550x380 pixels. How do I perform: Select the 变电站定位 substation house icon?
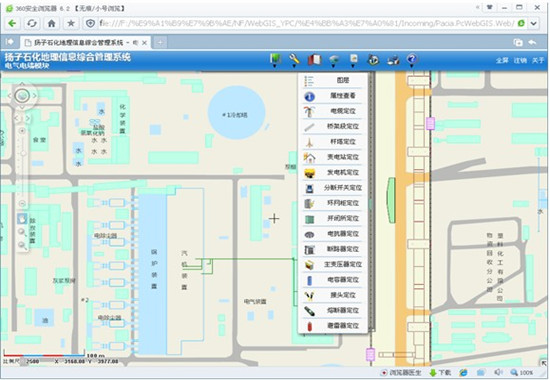(x=309, y=158)
